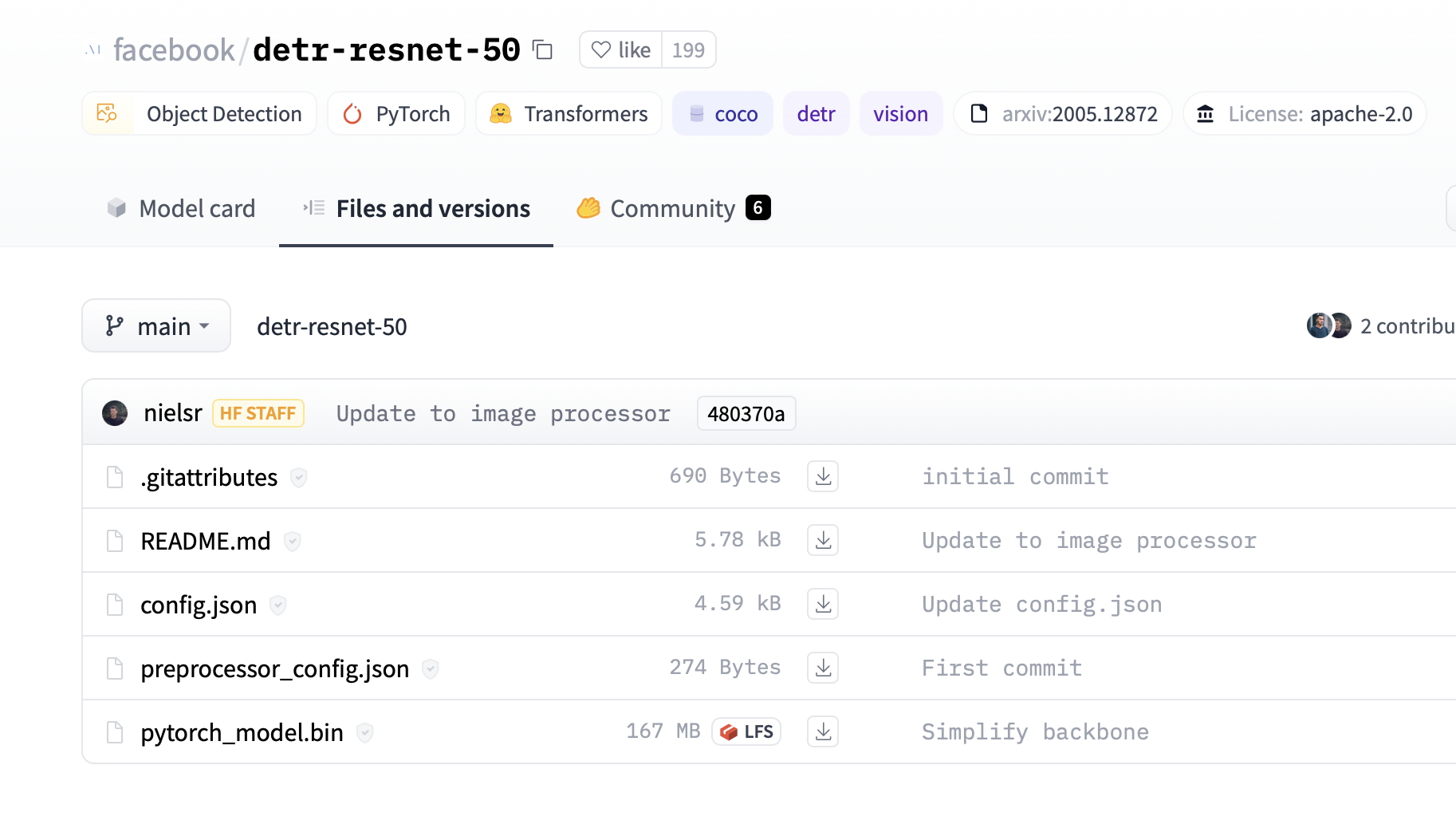Click the Facebook organization avatar icon

coord(93,49)
